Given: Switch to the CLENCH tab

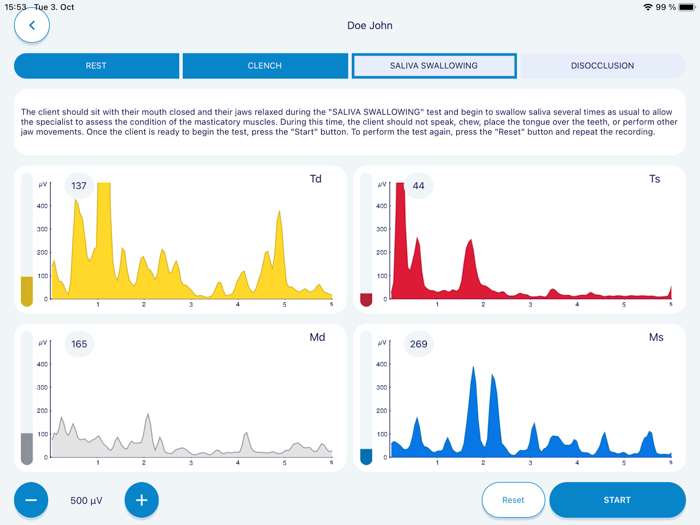Looking at the screenshot, I should (265, 66).
